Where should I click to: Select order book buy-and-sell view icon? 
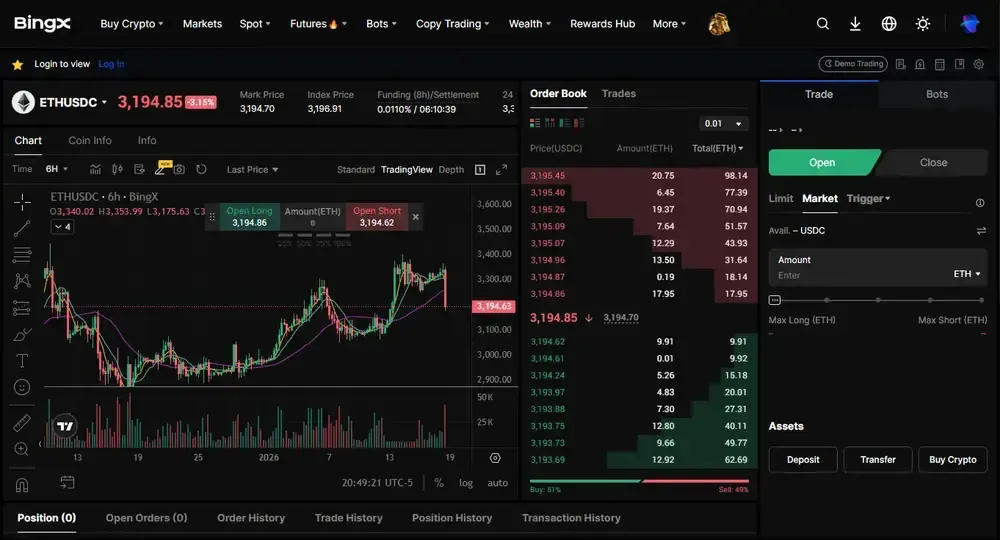[535, 122]
